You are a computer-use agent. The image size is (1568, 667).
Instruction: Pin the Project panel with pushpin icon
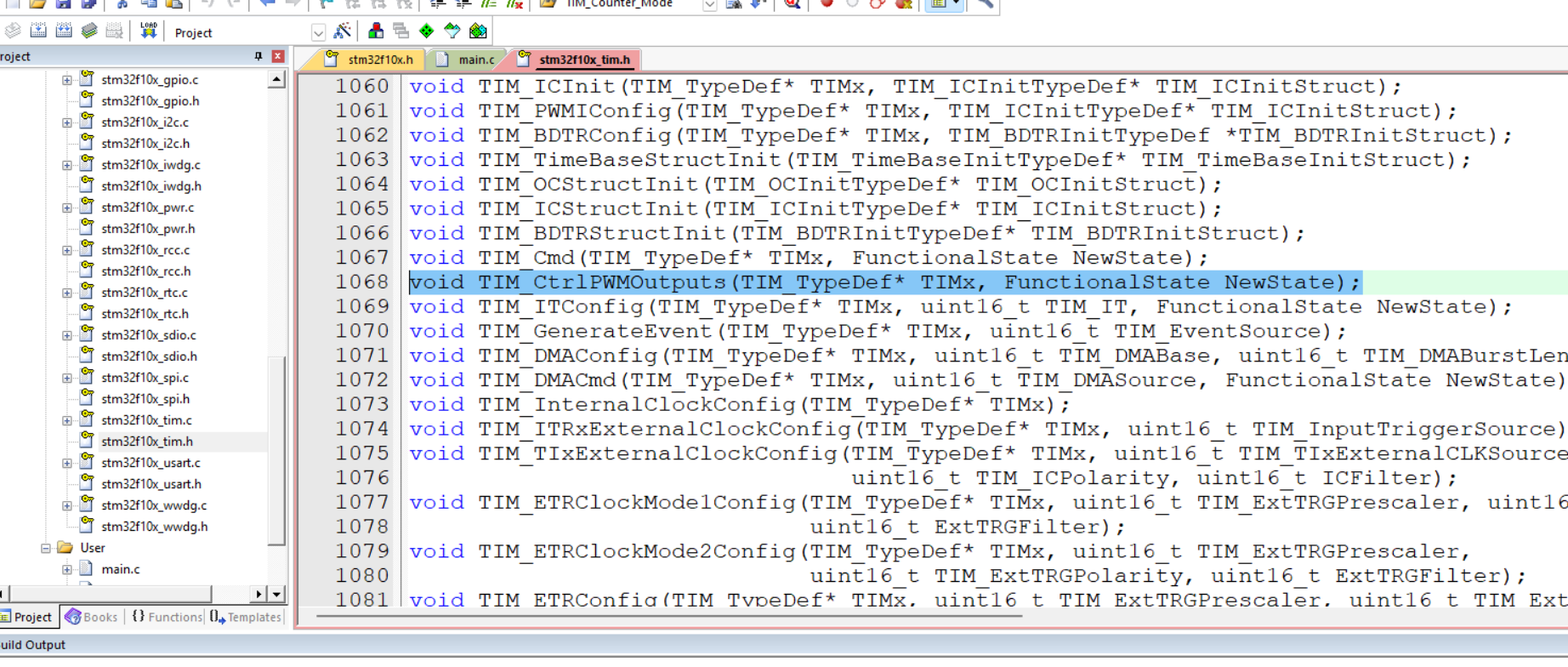coord(258,56)
